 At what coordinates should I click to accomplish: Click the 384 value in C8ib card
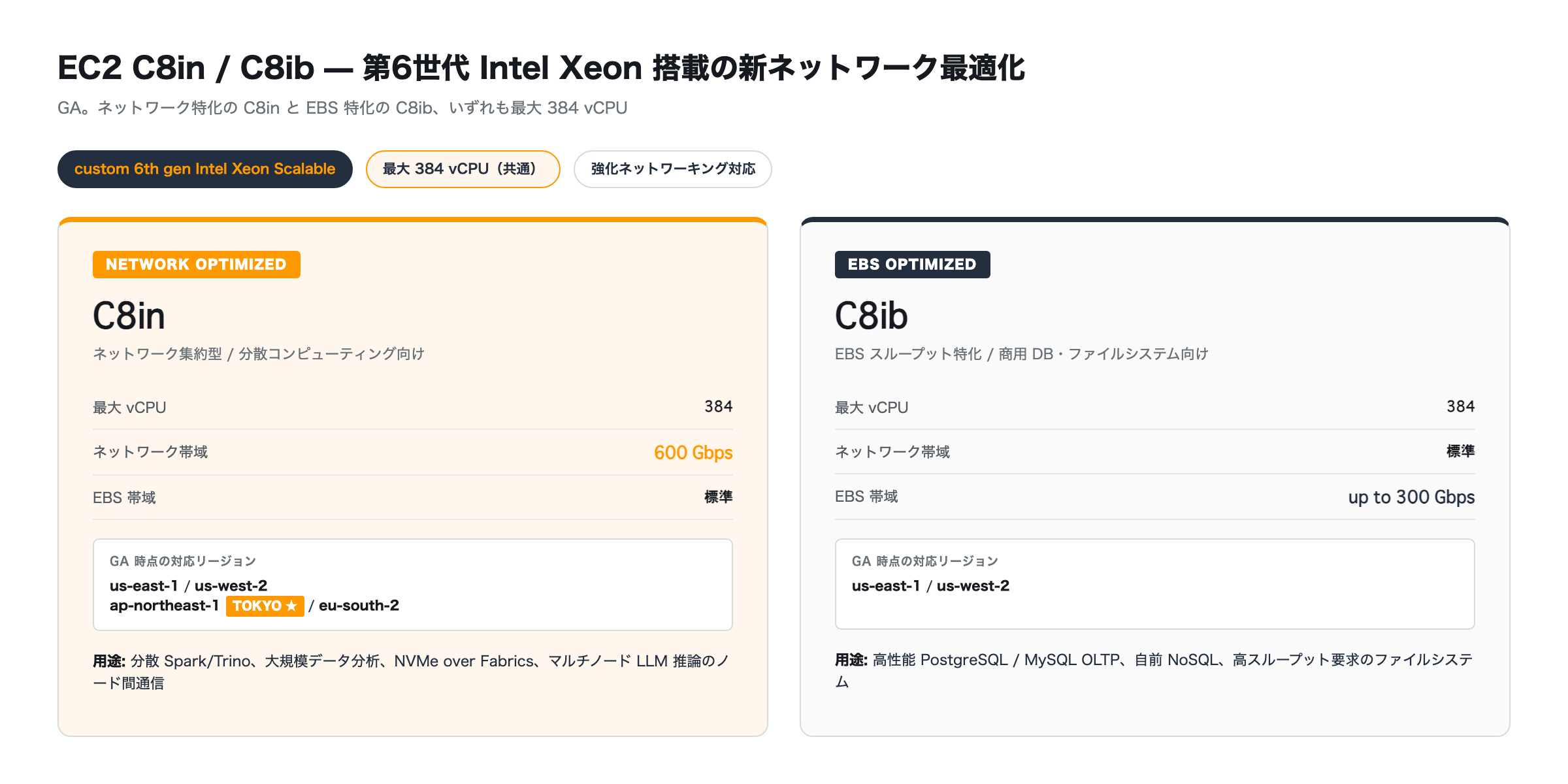pyautogui.click(x=1460, y=406)
